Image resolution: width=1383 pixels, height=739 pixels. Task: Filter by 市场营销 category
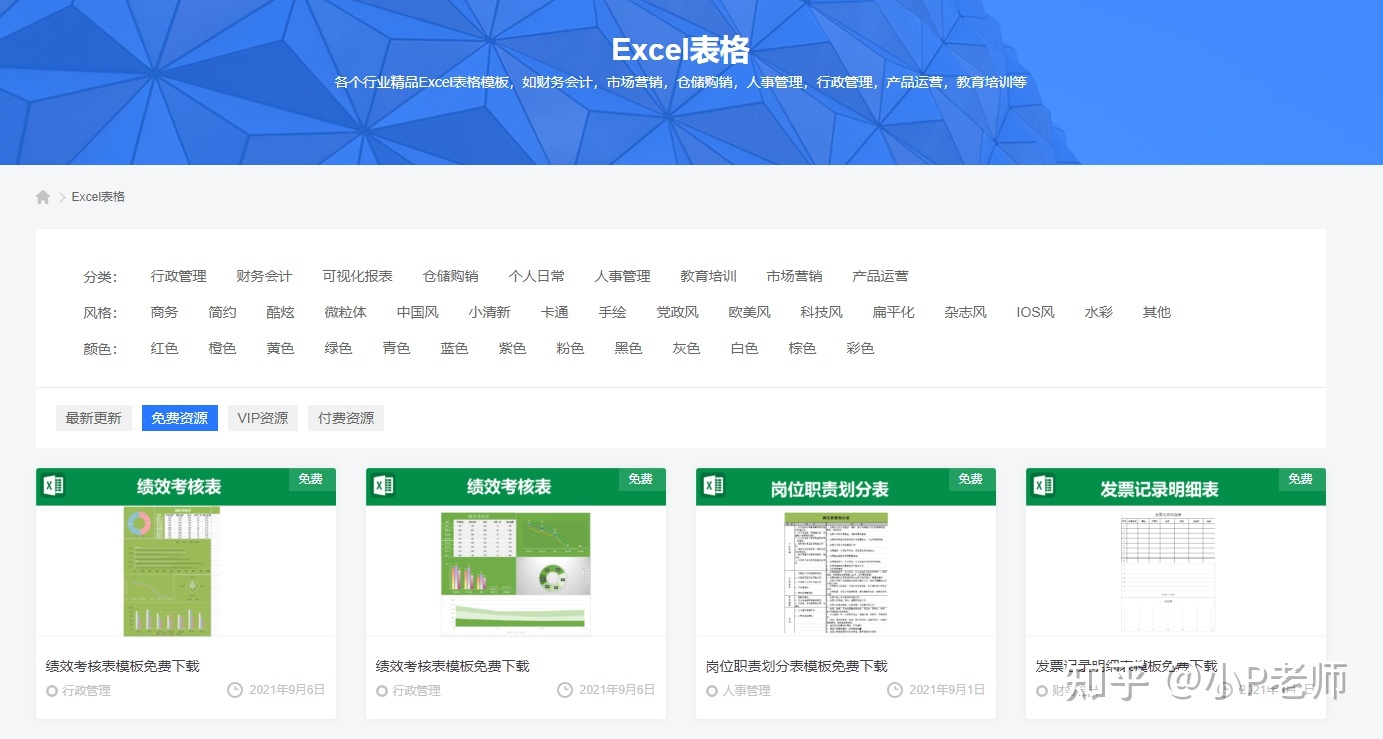[x=795, y=276]
